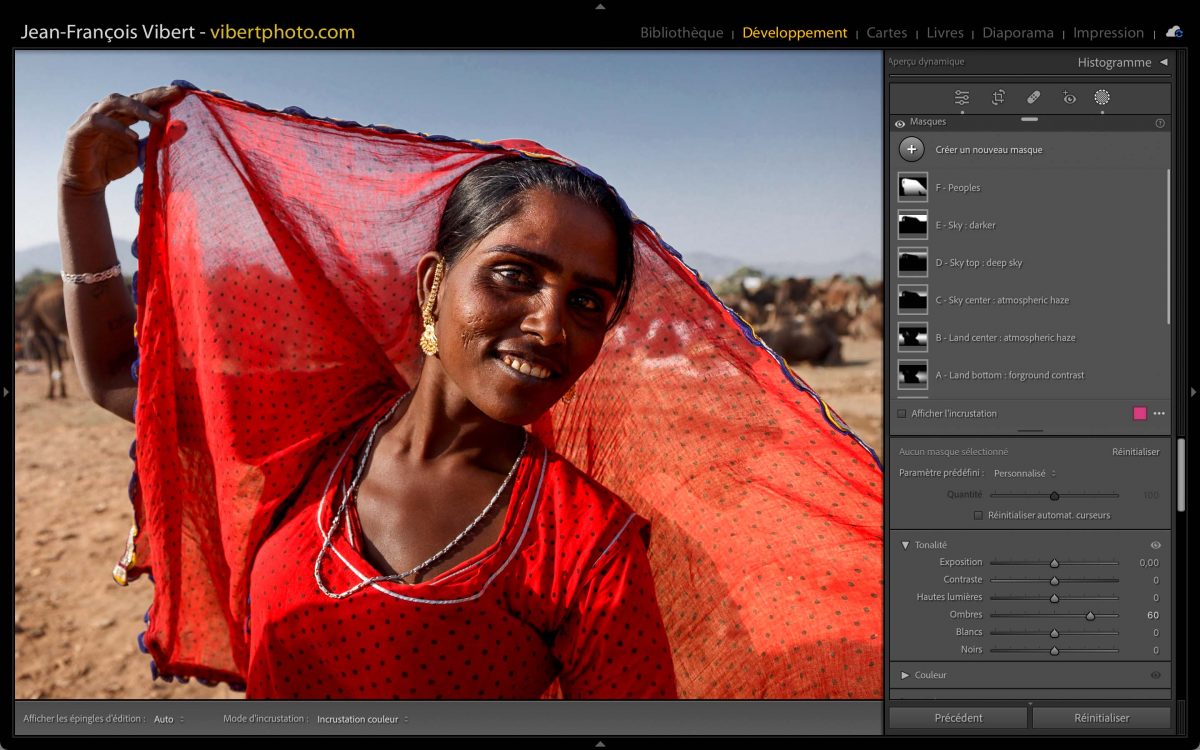Click the Masking circle tool icon
The image size is (1200, 750).
(x=1102, y=97)
